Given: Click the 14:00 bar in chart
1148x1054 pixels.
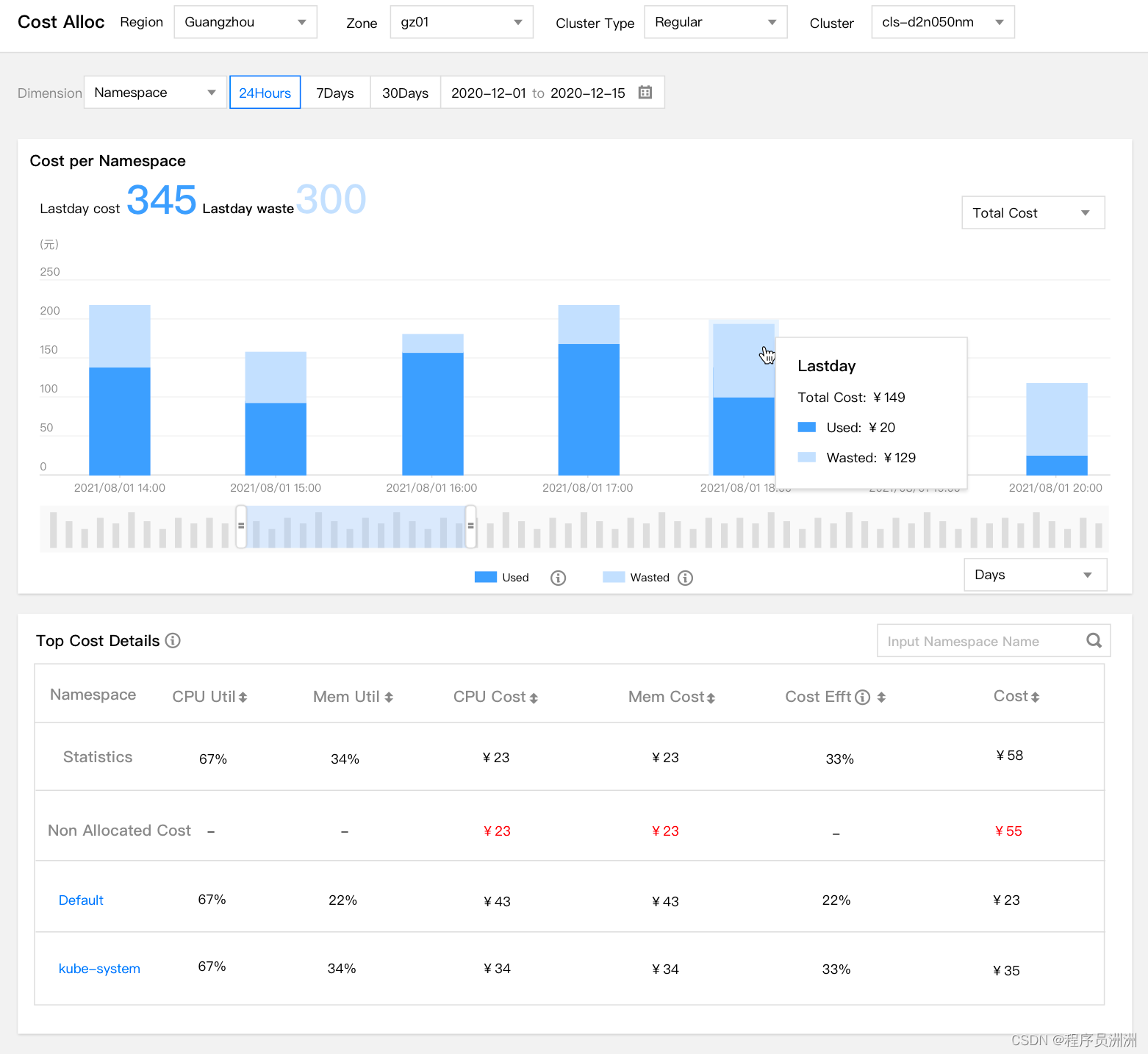Looking at the screenshot, I should coord(120,390).
